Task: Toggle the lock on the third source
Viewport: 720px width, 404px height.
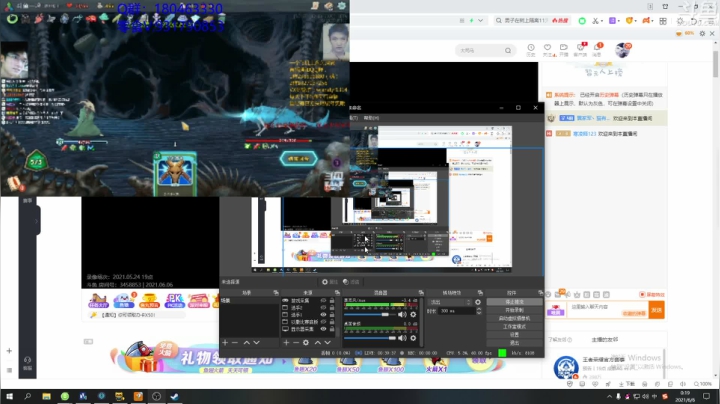Action: (332, 315)
